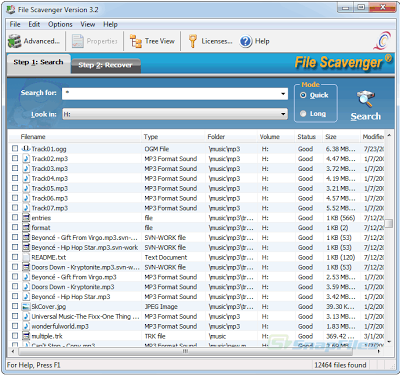Screen dimensions: 400x375
Task: Click the File Scavenger title bar icon
Action: pyautogui.click(x=11, y=10)
